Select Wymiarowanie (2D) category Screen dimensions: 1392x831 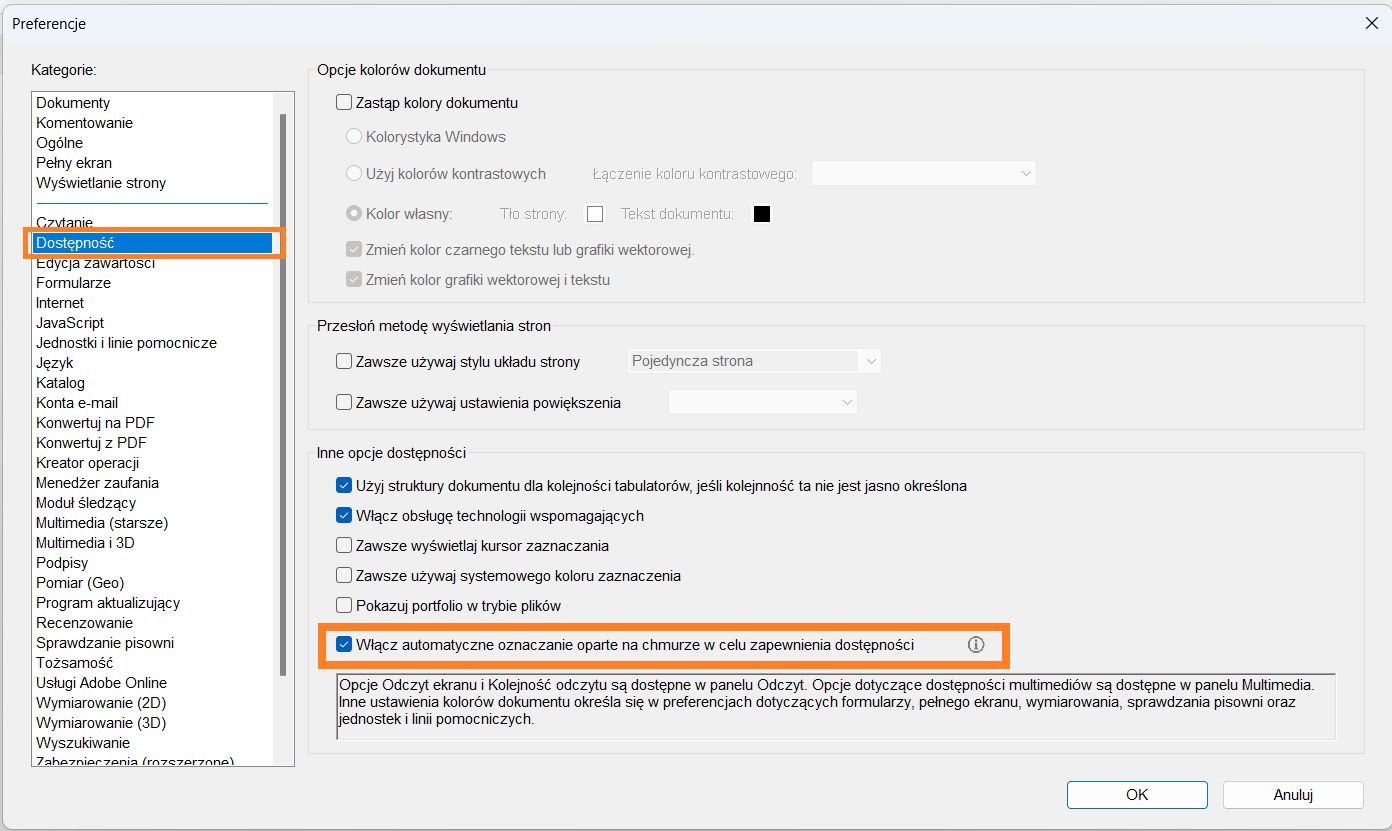pyautogui.click(x=101, y=703)
